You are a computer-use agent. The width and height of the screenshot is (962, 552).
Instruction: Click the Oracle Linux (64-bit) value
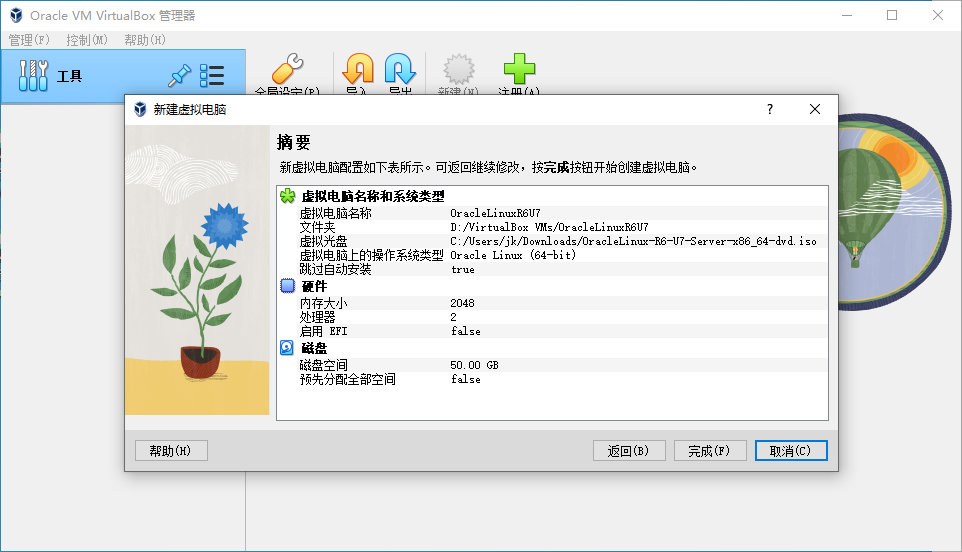point(513,255)
